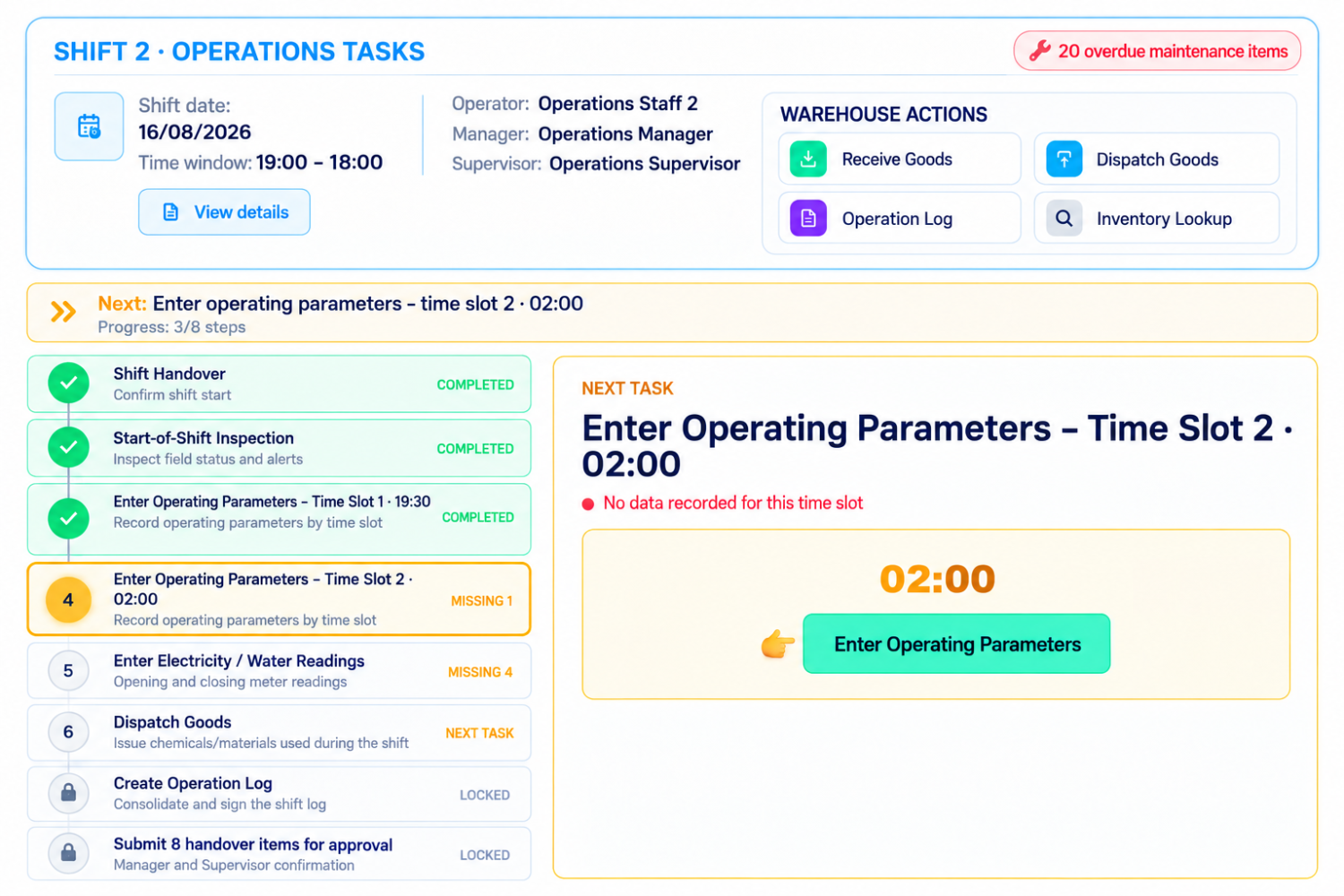This screenshot has width=1344, height=896.
Task: Click the SHIFT 2 · OPERATIONS TASKS heading
Action: [239, 52]
